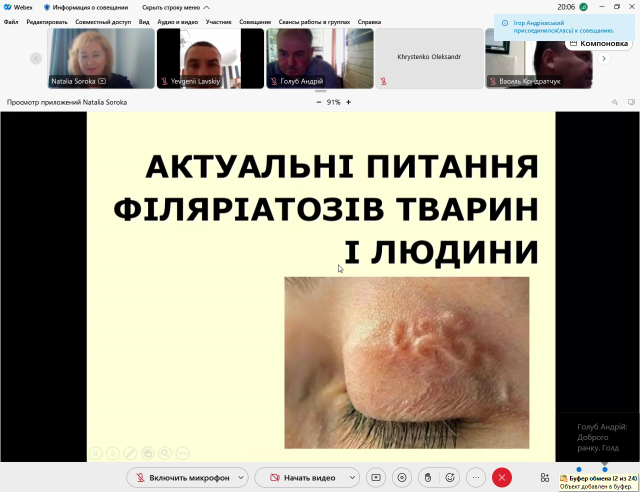Screen dimensions: 640x492
Task: Click the Ігор Андрієвський joined notification
Action: 566,27
